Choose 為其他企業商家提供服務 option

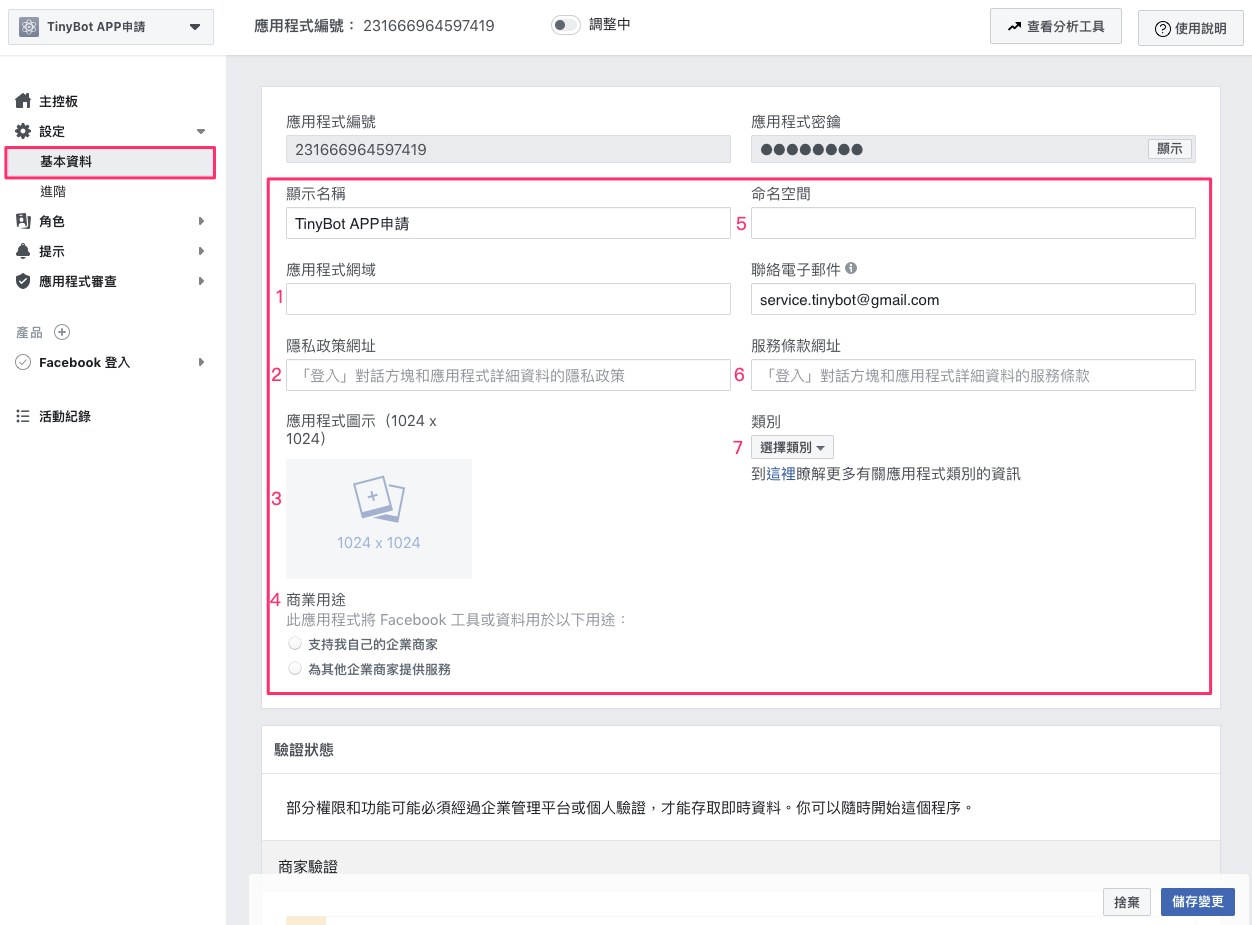[x=295, y=670]
